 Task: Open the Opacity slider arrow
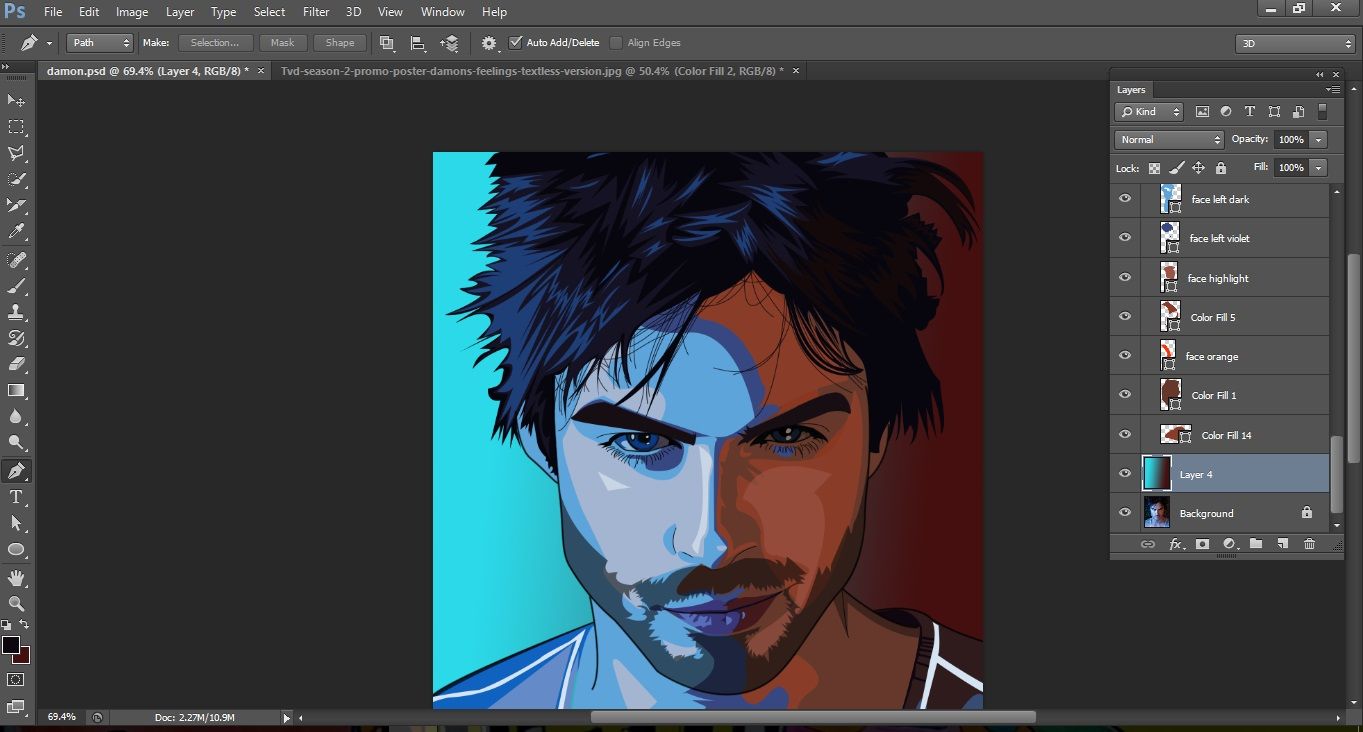click(1319, 140)
